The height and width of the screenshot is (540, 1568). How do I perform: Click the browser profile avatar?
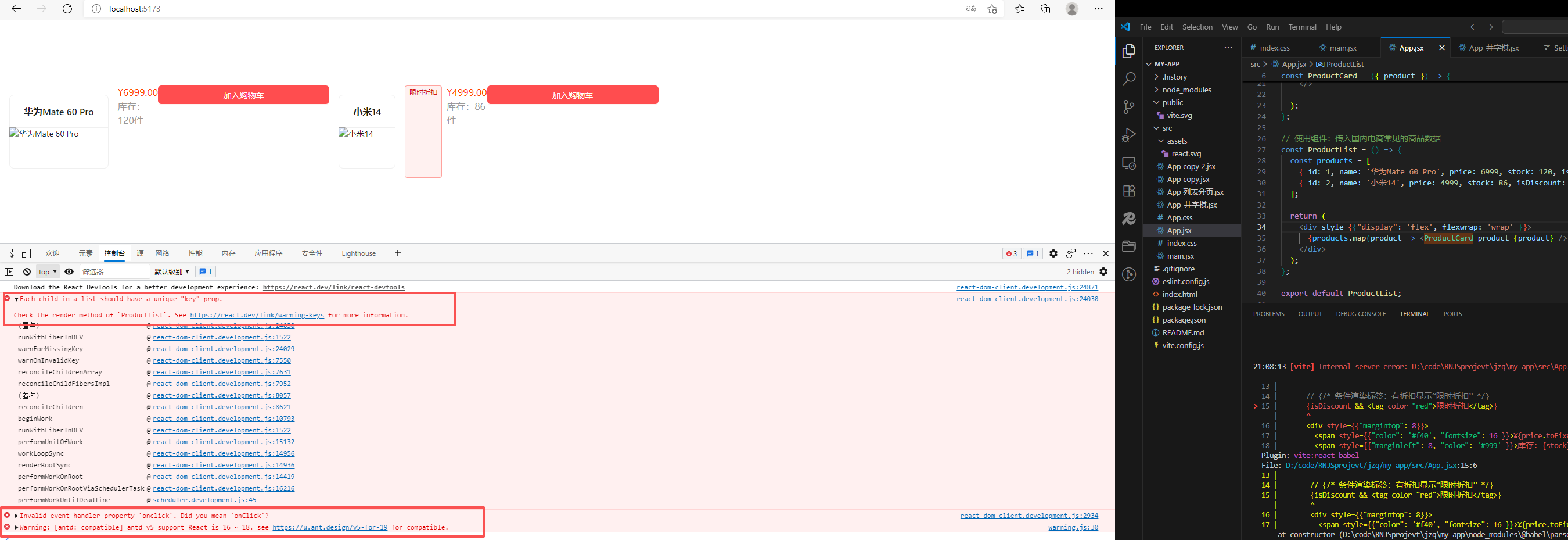pos(1072,9)
